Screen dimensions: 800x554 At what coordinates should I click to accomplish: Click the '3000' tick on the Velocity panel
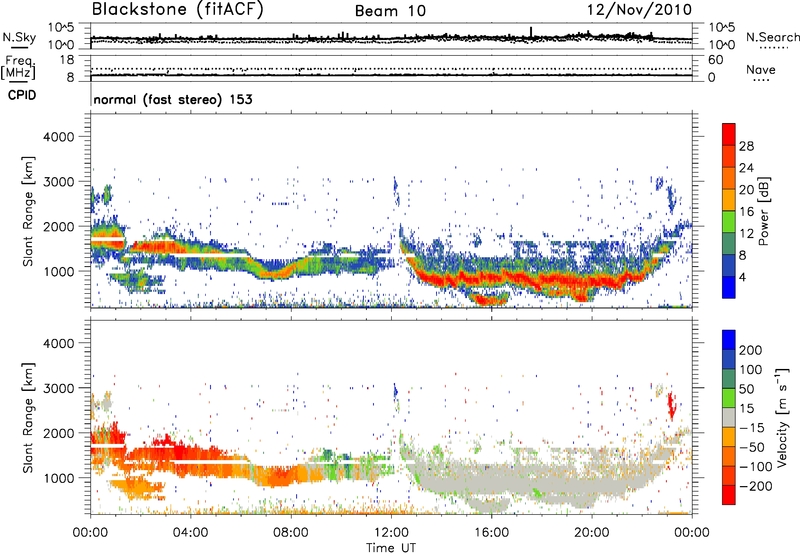click(x=58, y=388)
